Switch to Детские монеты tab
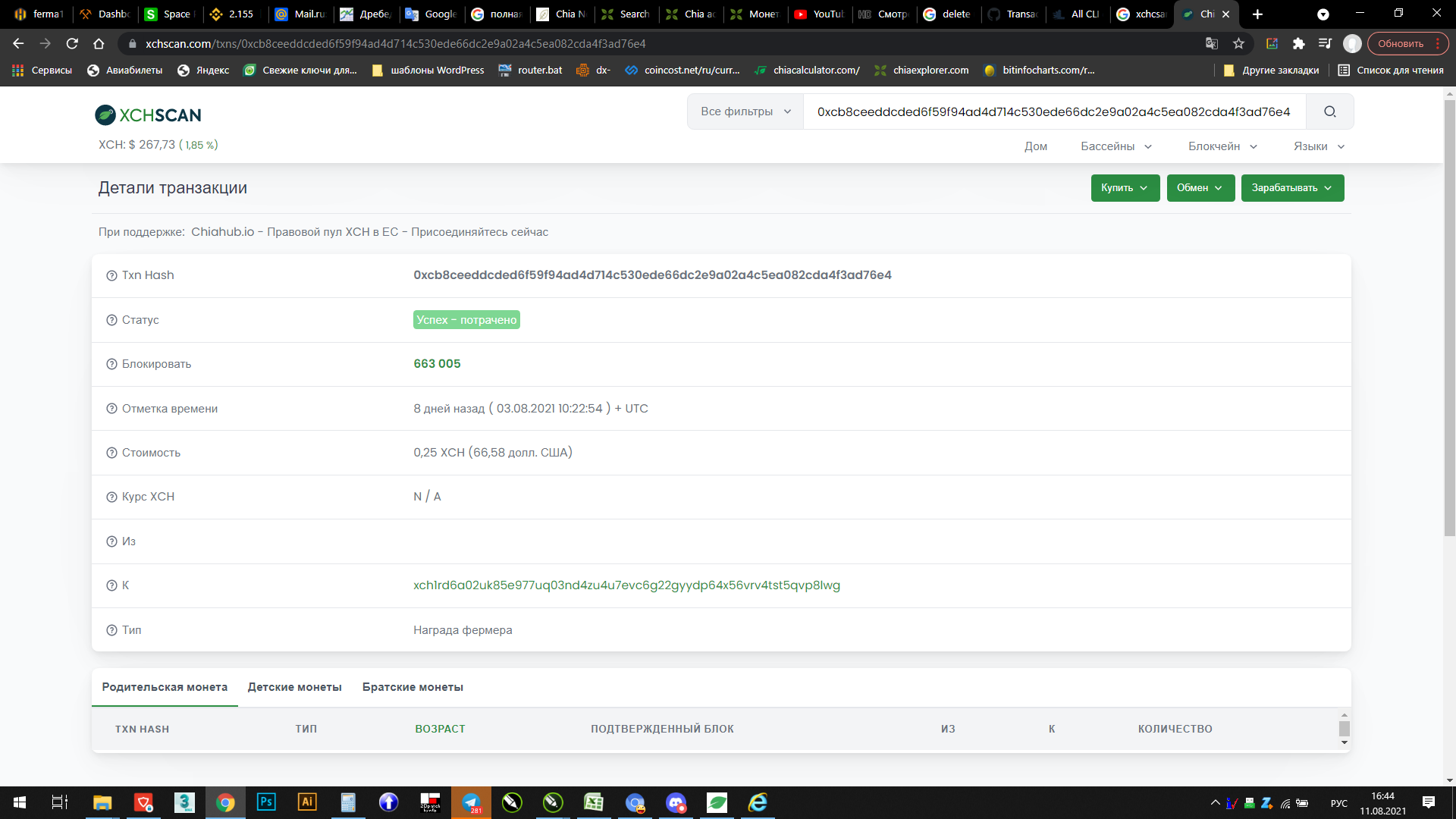 (x=294, y=687)
